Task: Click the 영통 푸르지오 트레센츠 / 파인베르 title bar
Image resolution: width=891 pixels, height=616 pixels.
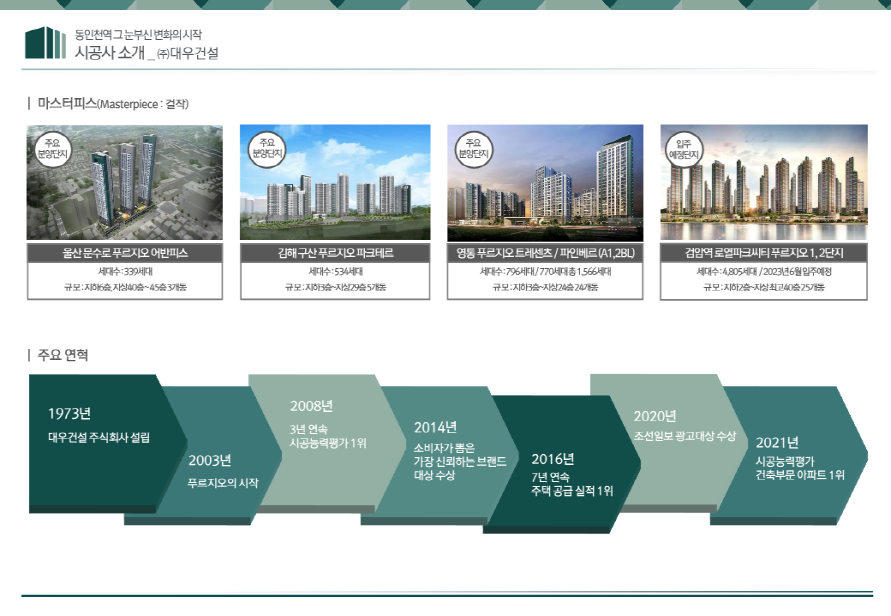Action: tap(545, 254)
